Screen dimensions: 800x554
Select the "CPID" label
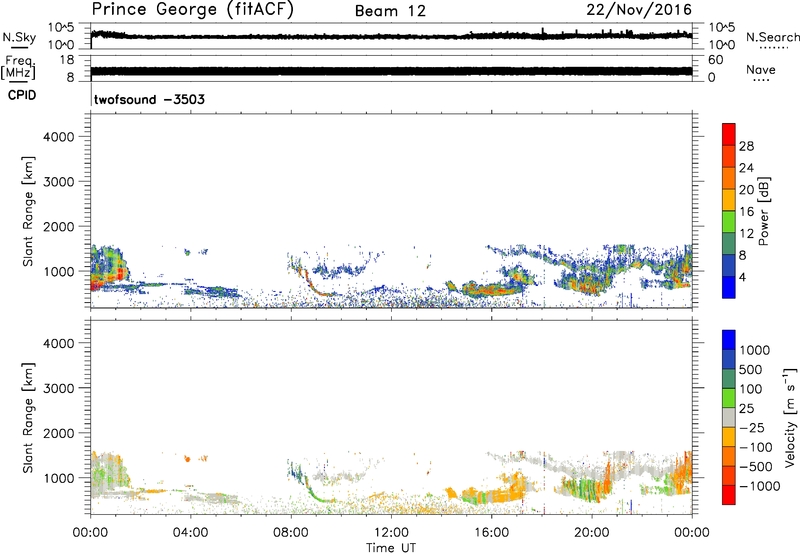(x=22, y=95)
